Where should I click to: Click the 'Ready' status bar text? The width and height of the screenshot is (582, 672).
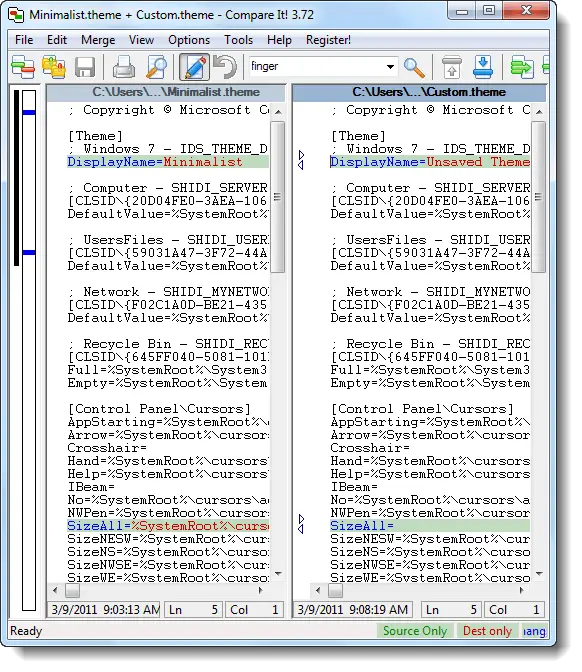pyautogui.click(x=26, y=631)
